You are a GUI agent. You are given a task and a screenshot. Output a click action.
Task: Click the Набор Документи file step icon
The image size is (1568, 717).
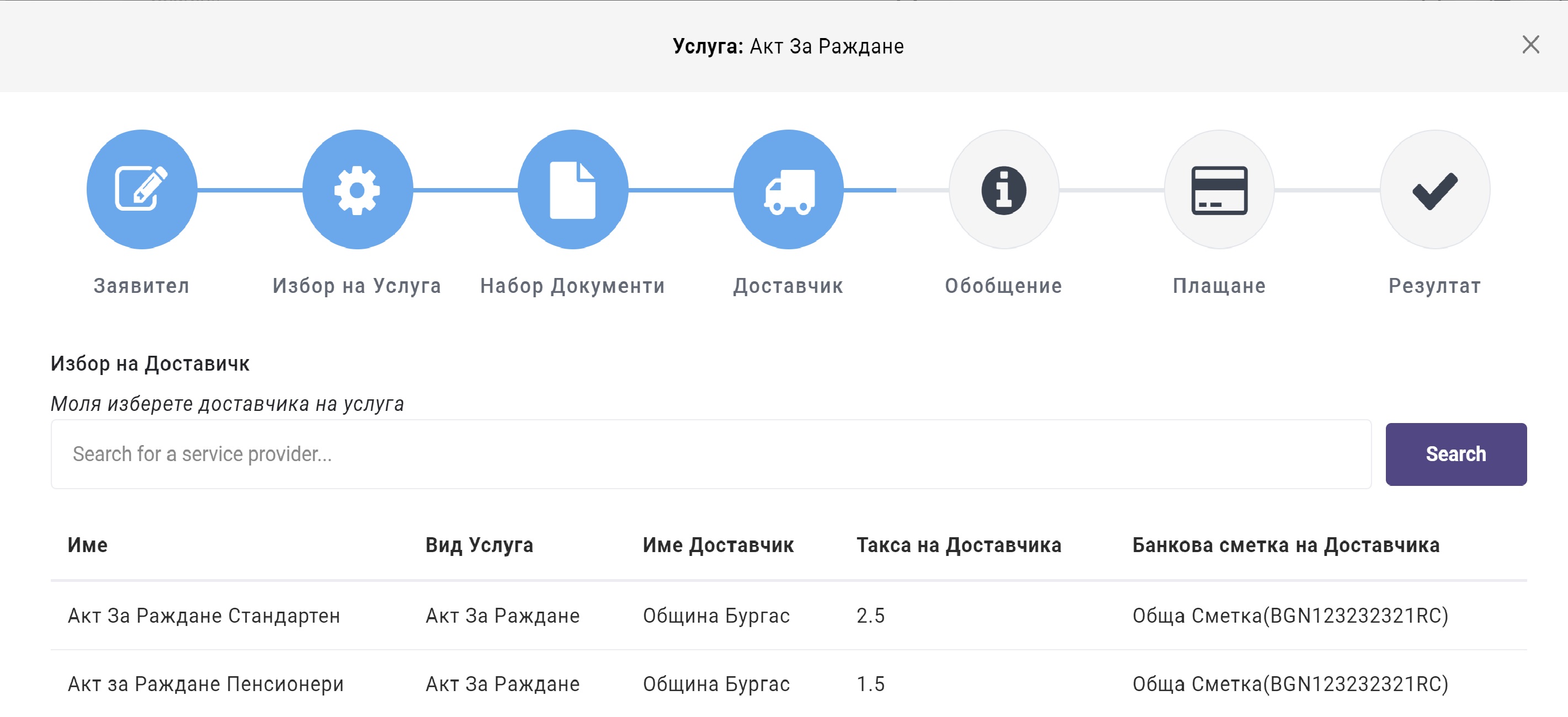[x=572, y=189]
